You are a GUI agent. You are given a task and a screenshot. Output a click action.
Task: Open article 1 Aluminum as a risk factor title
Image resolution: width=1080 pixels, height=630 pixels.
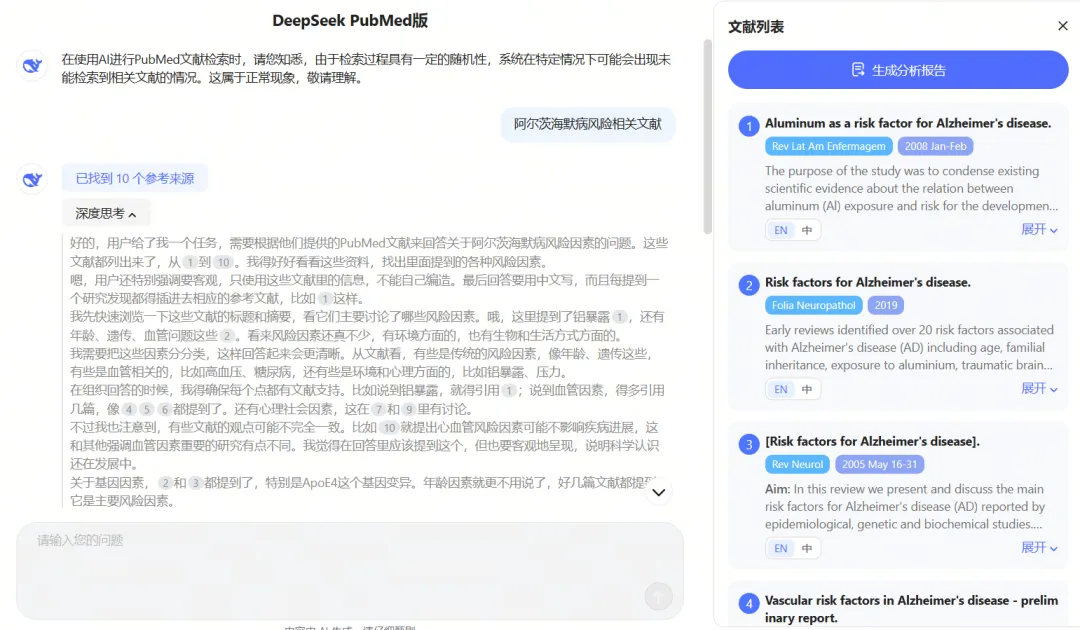[908, 123]
